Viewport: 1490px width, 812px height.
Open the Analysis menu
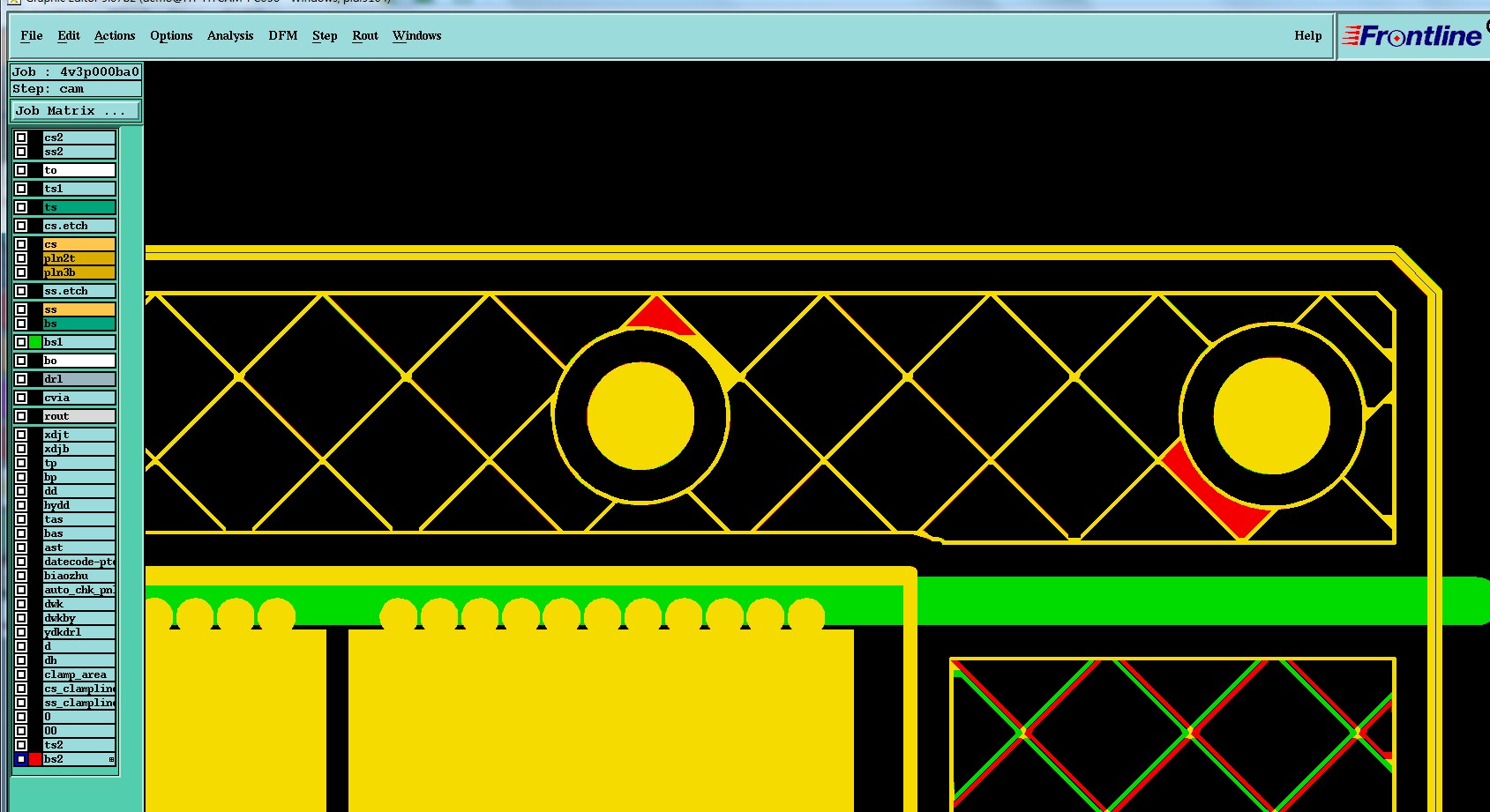230,36
